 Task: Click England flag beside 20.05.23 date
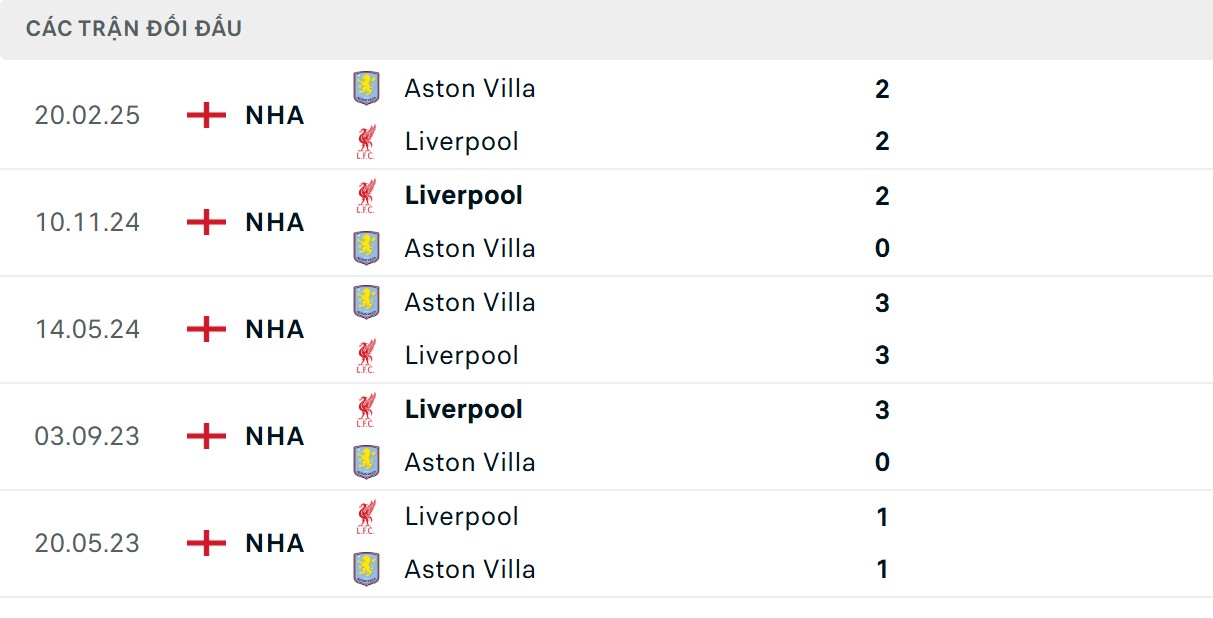click(x=206, y=543)
